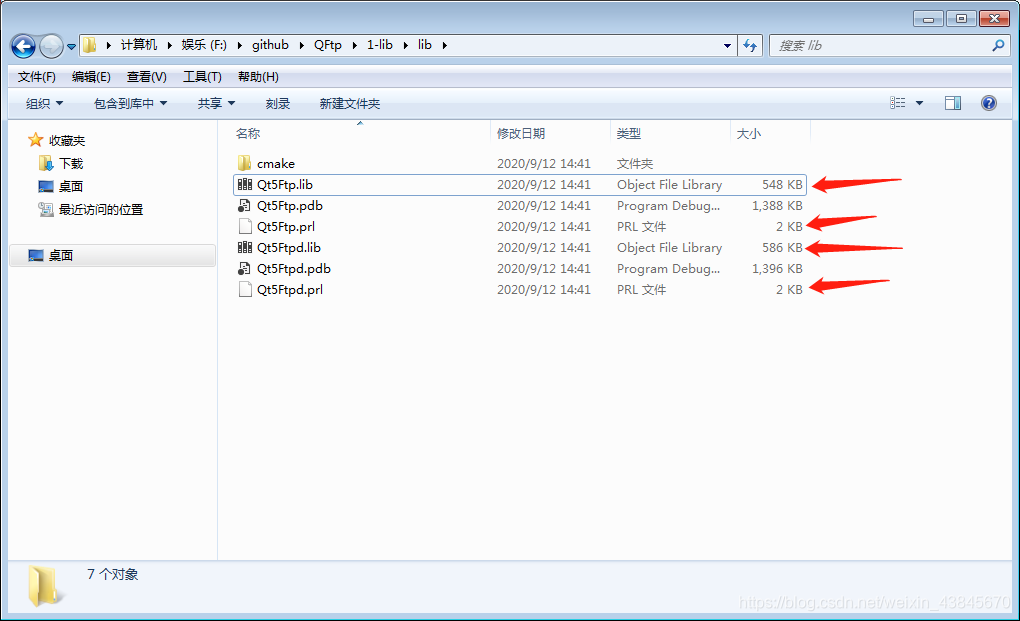Click the Back navigation arrow
The height and width of the screenshot is (621, 1020).
click(x=23, y=46)
